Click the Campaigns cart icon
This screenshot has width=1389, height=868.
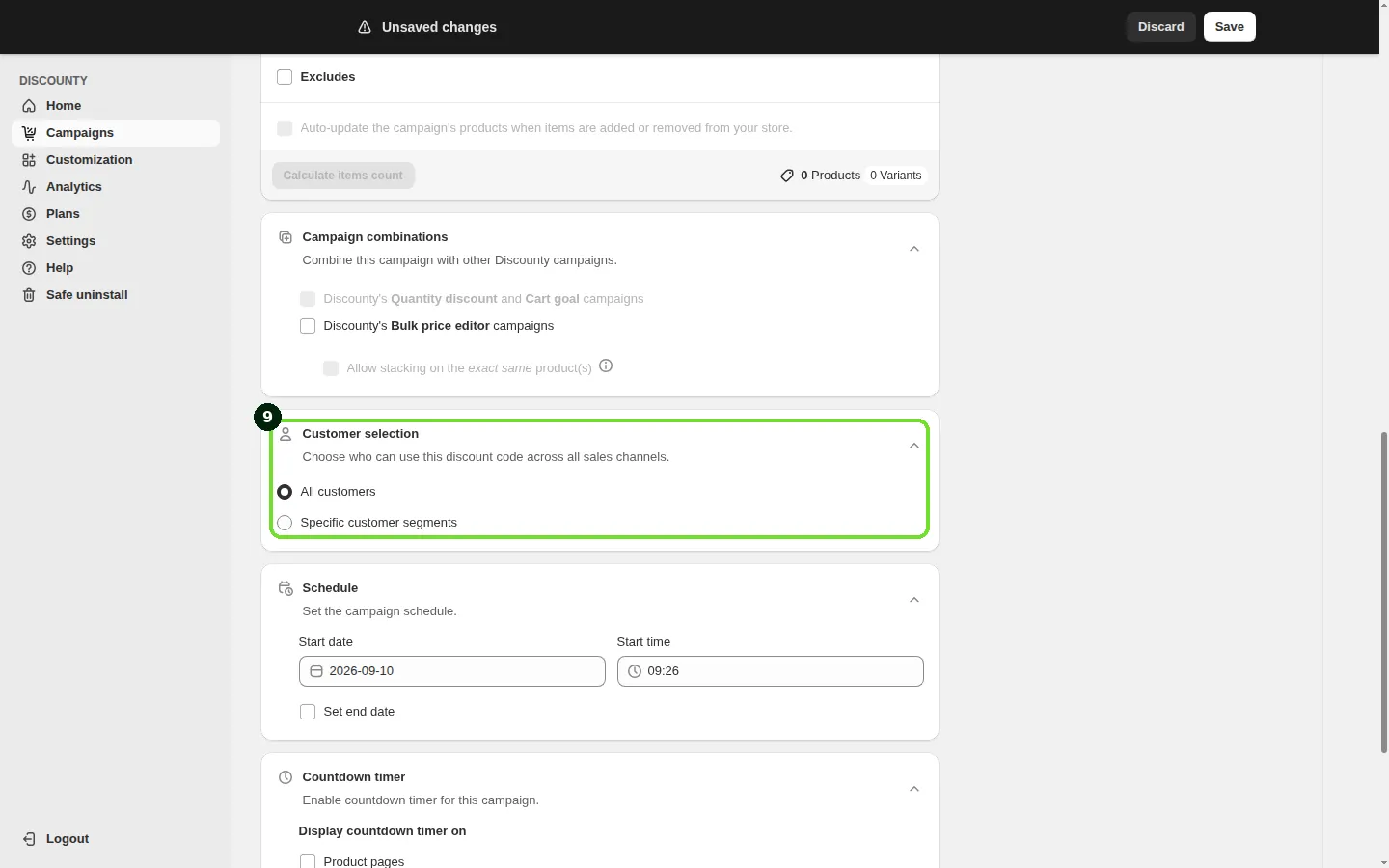pyautogui.click(x=29, y=133)
